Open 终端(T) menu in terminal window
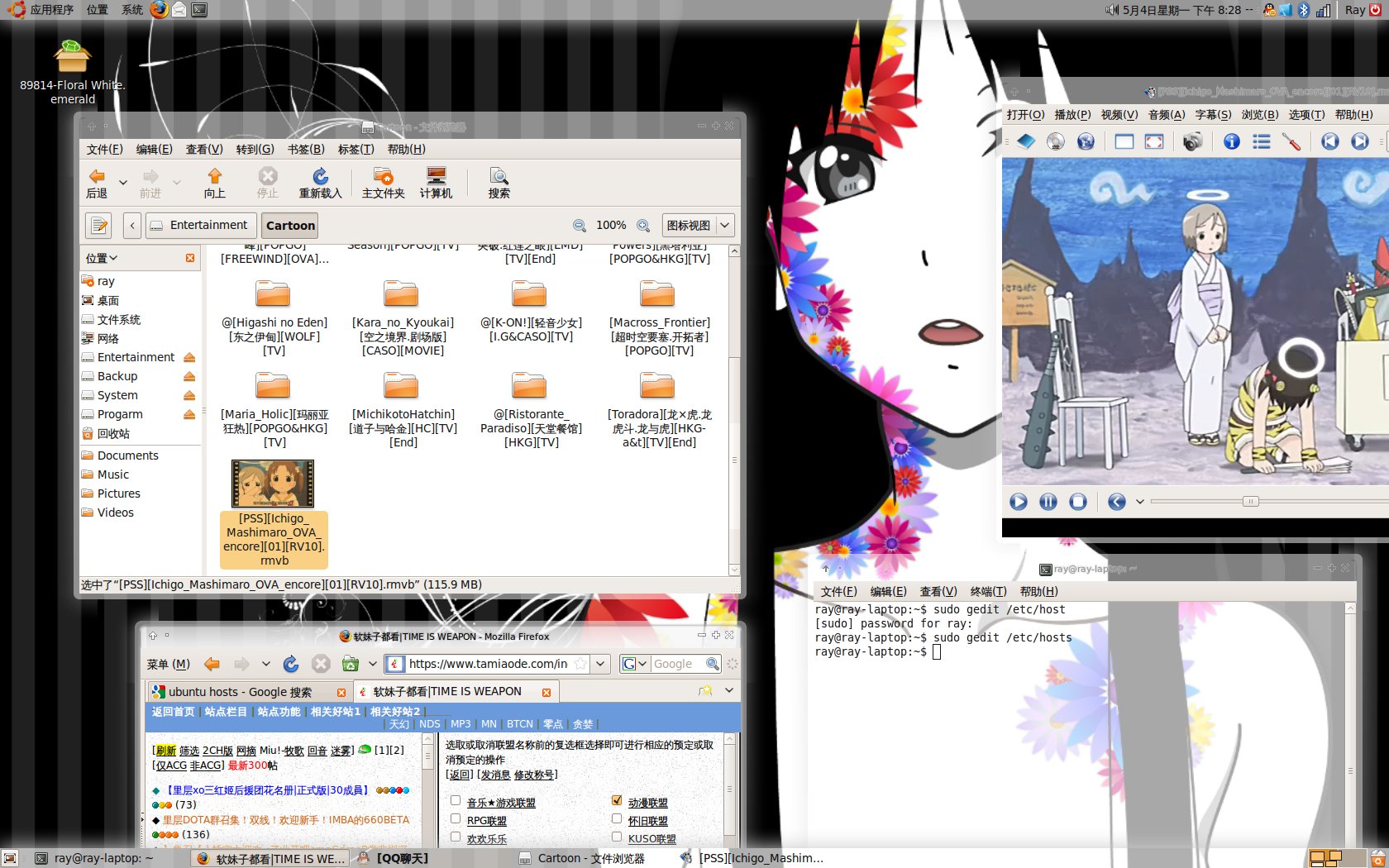Image resolution: width=1389 pixels, height=868 pixels. [x=988, y=592]
